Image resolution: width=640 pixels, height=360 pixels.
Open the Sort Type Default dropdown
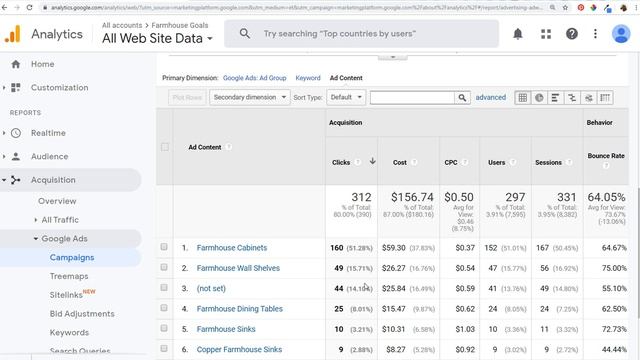[346, 98]
